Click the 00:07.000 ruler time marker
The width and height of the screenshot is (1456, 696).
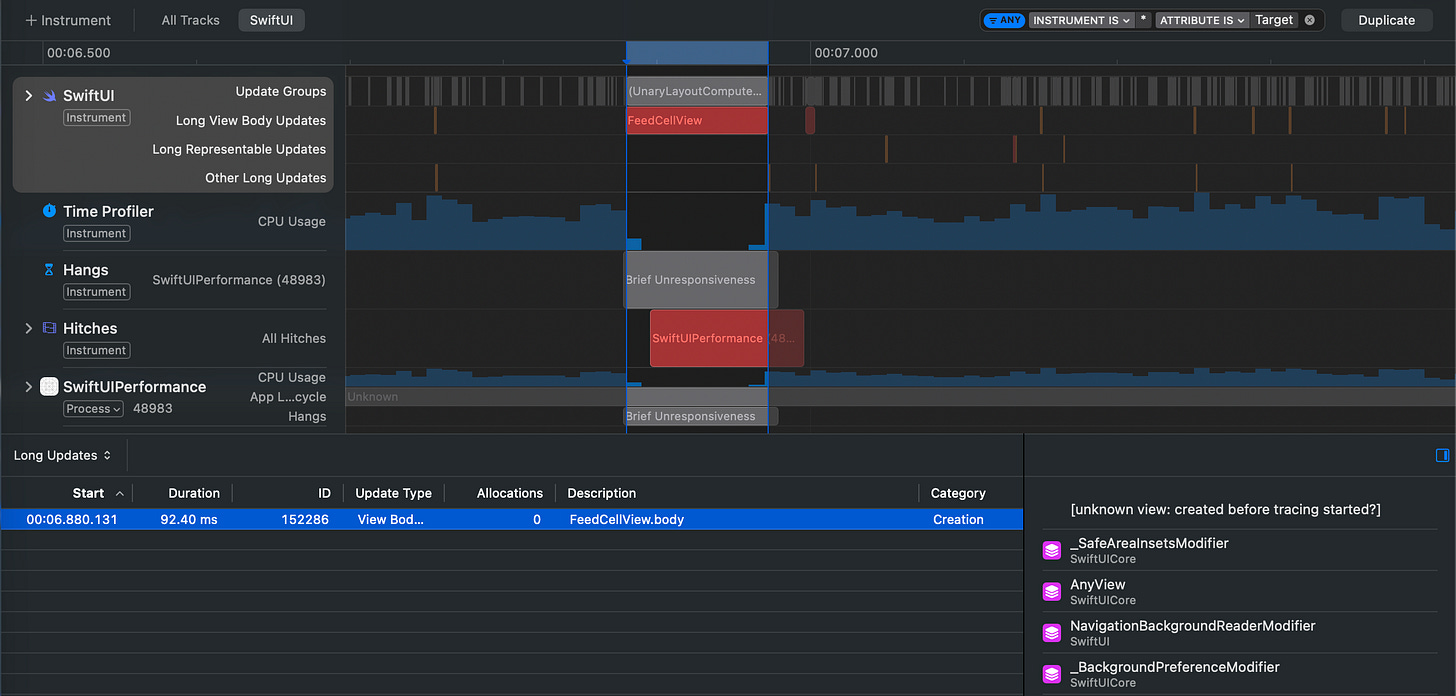pyautogui.click(x=846, y=53)
